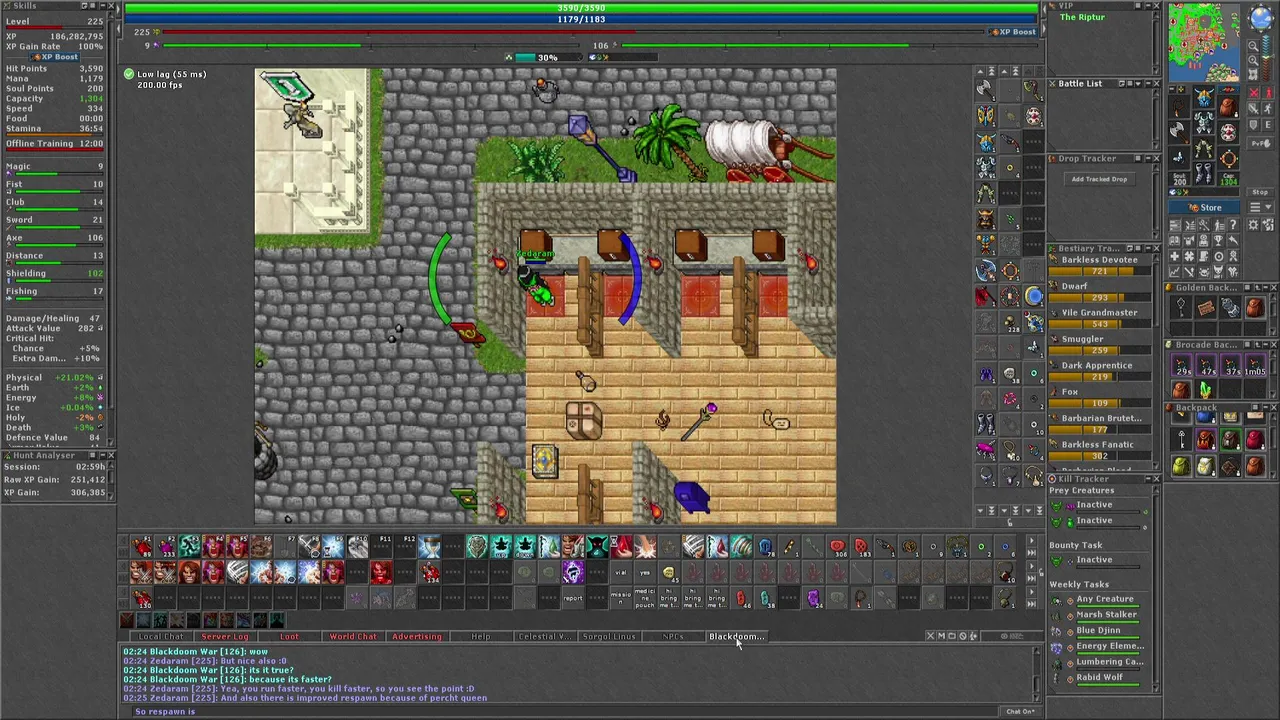1280x720 pixels.
Task: Click the Stamina value row
Action: tap(54, 129)
